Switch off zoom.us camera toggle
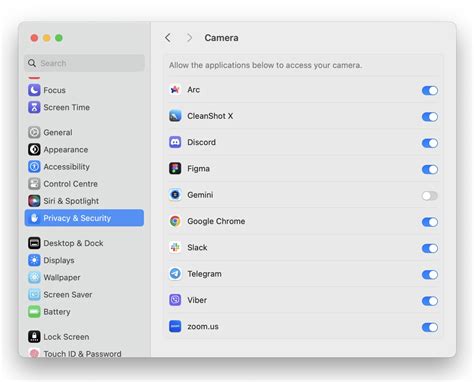Viewport: 474px width, 382px height. pyautogui.click(x=430, y=327)
